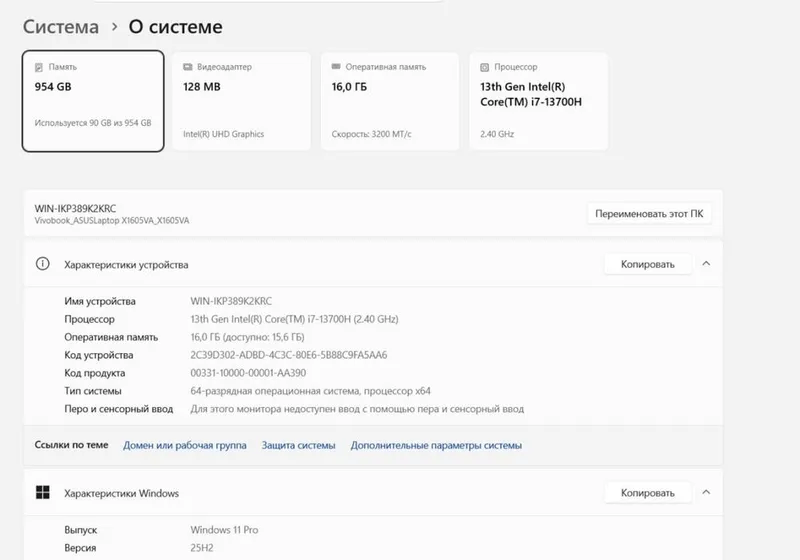Select the 64-разрядная операционная система value
800x560 pixels.
[x=311, y=391]
